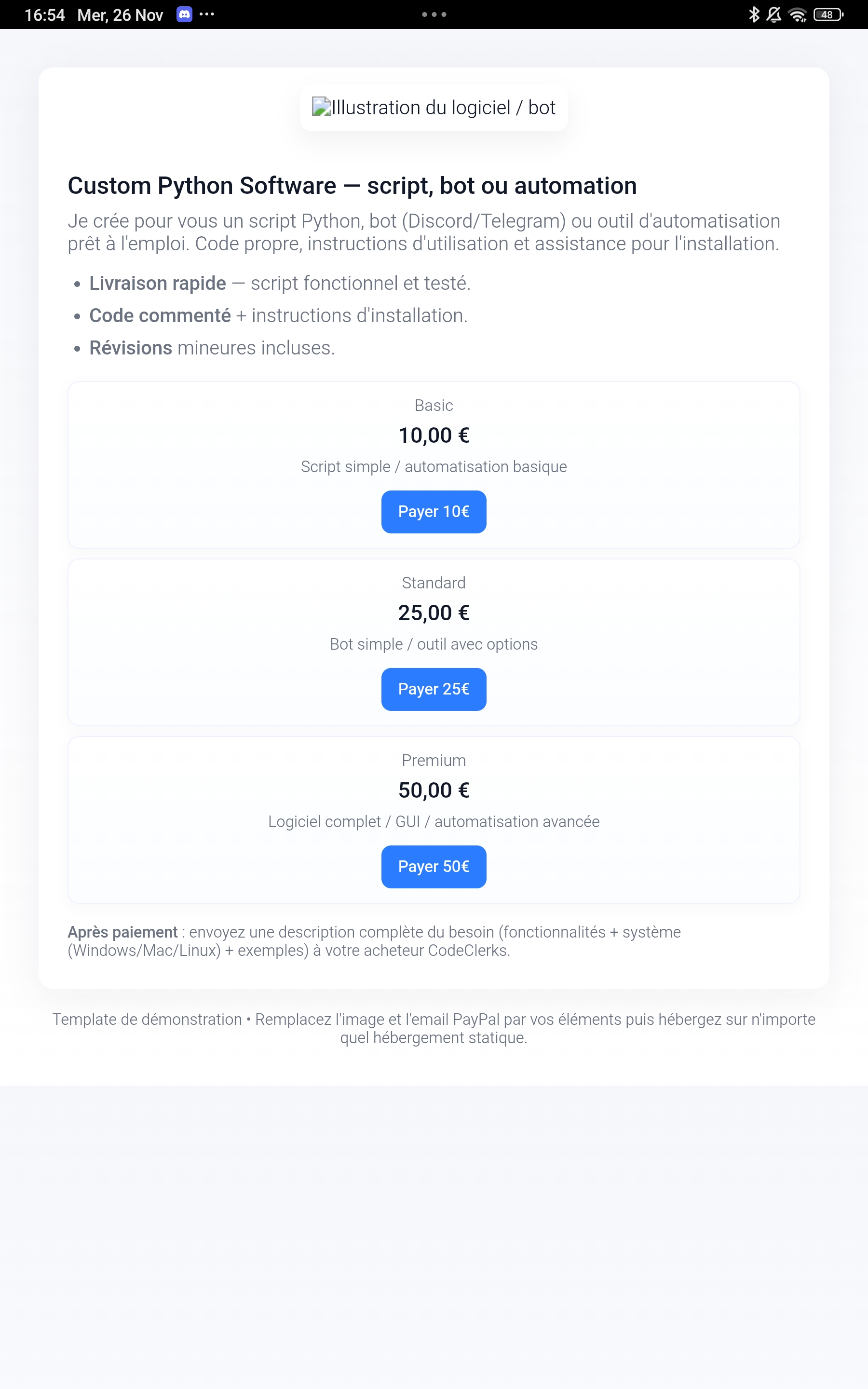
Task: Tap the clock showing 16:54
Action: pyautogui.click(x=45, y=14)
